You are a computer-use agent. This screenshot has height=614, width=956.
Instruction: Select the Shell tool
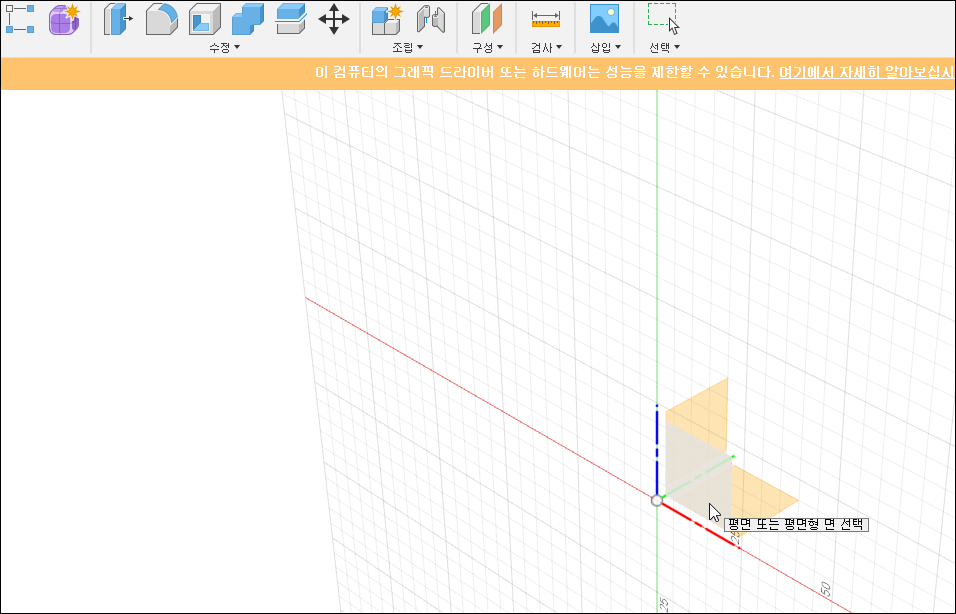pyautogui.click(x=204, y=19)
